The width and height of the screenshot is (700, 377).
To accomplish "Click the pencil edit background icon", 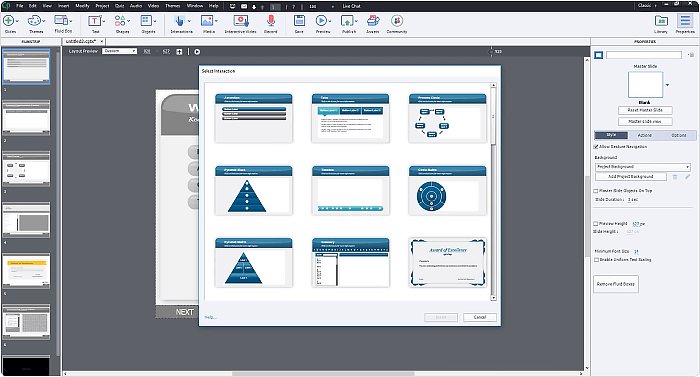I will point(688,177).
